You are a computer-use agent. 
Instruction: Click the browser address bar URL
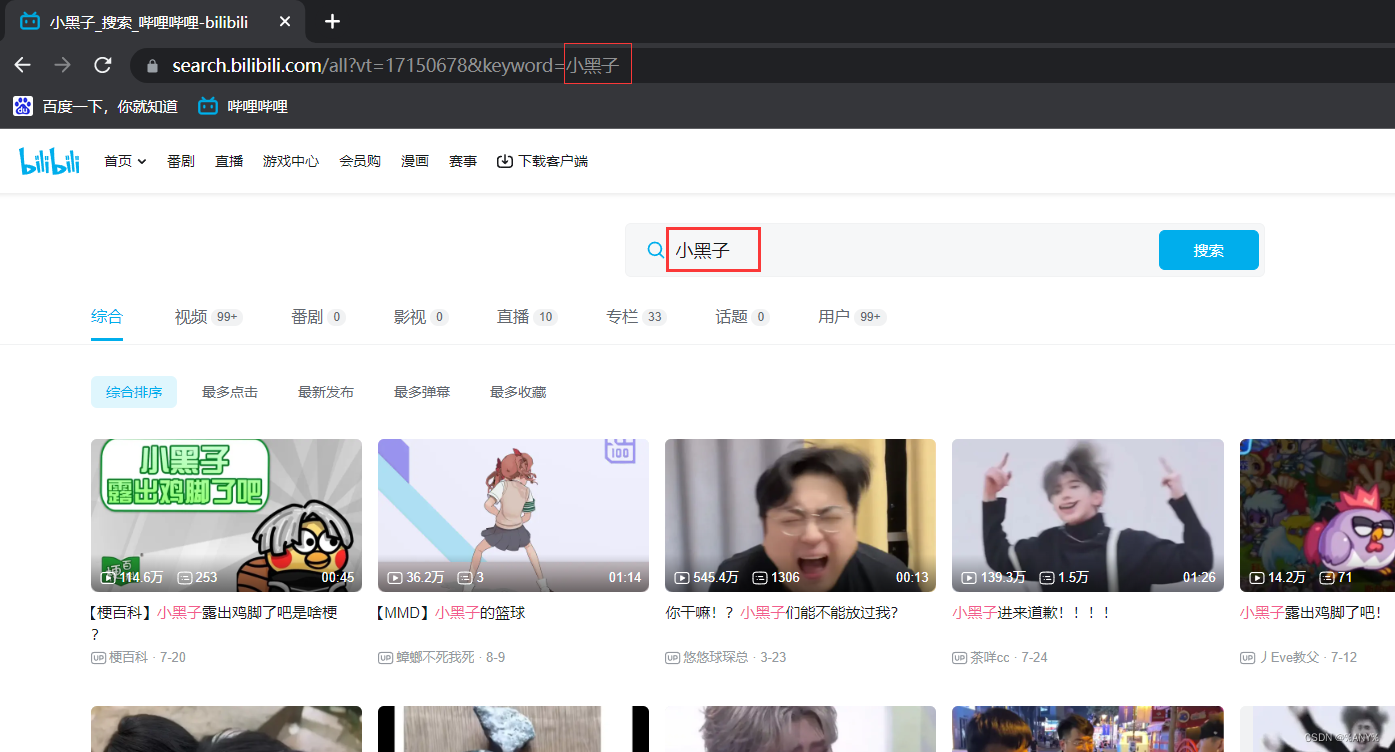coord(396,66)
